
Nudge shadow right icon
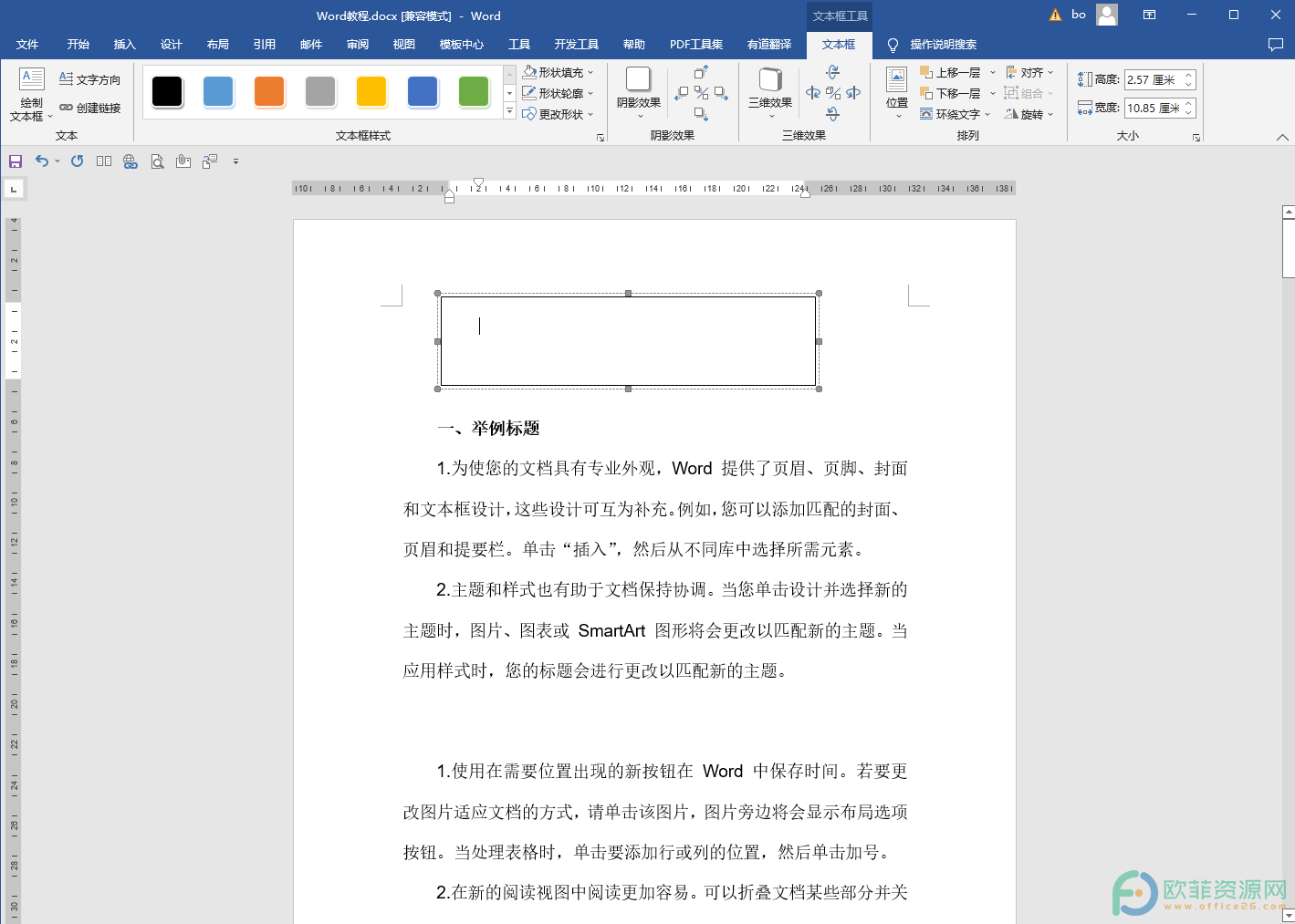[x=721, y=93]
